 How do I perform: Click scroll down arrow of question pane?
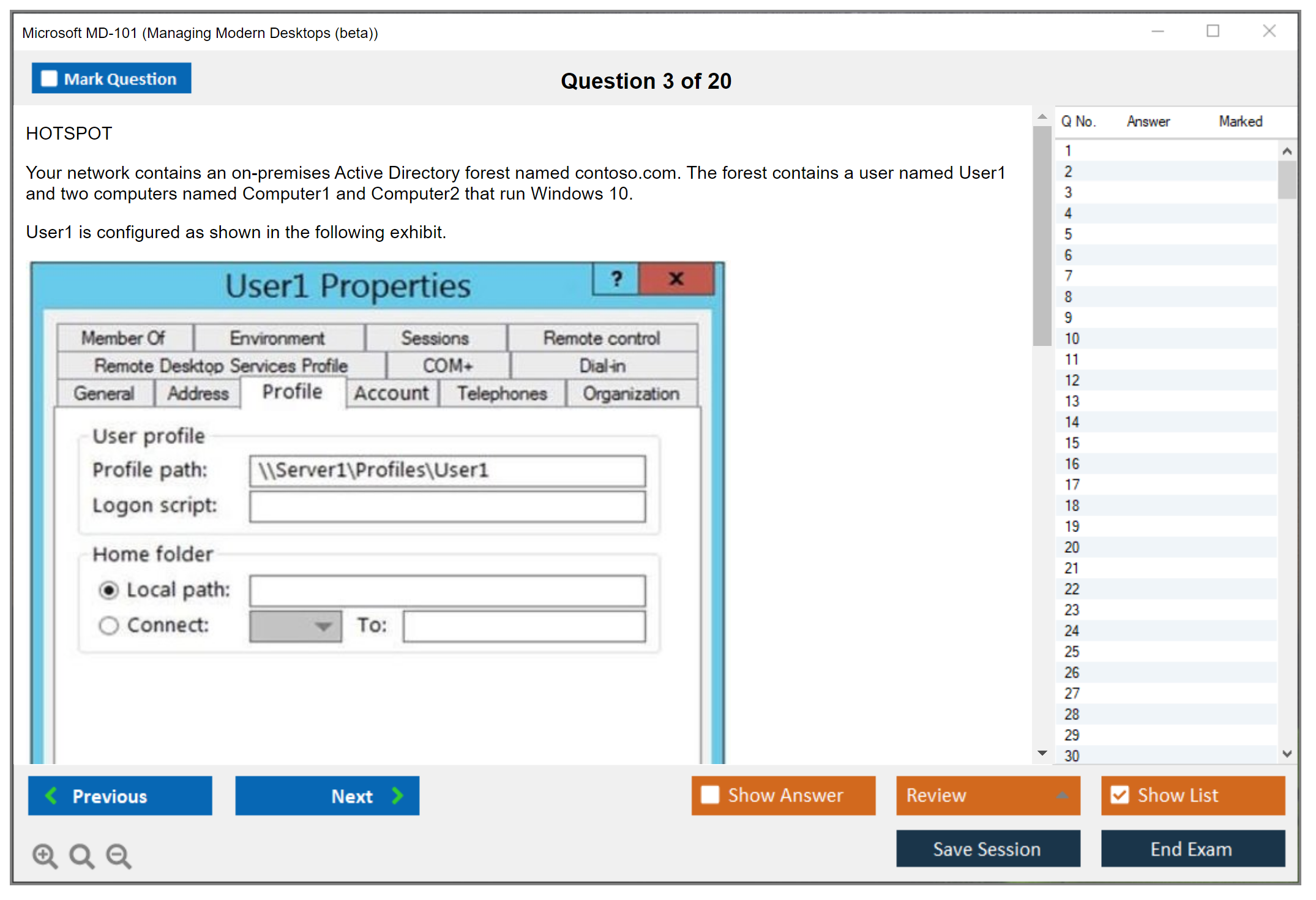point(1042,753)
